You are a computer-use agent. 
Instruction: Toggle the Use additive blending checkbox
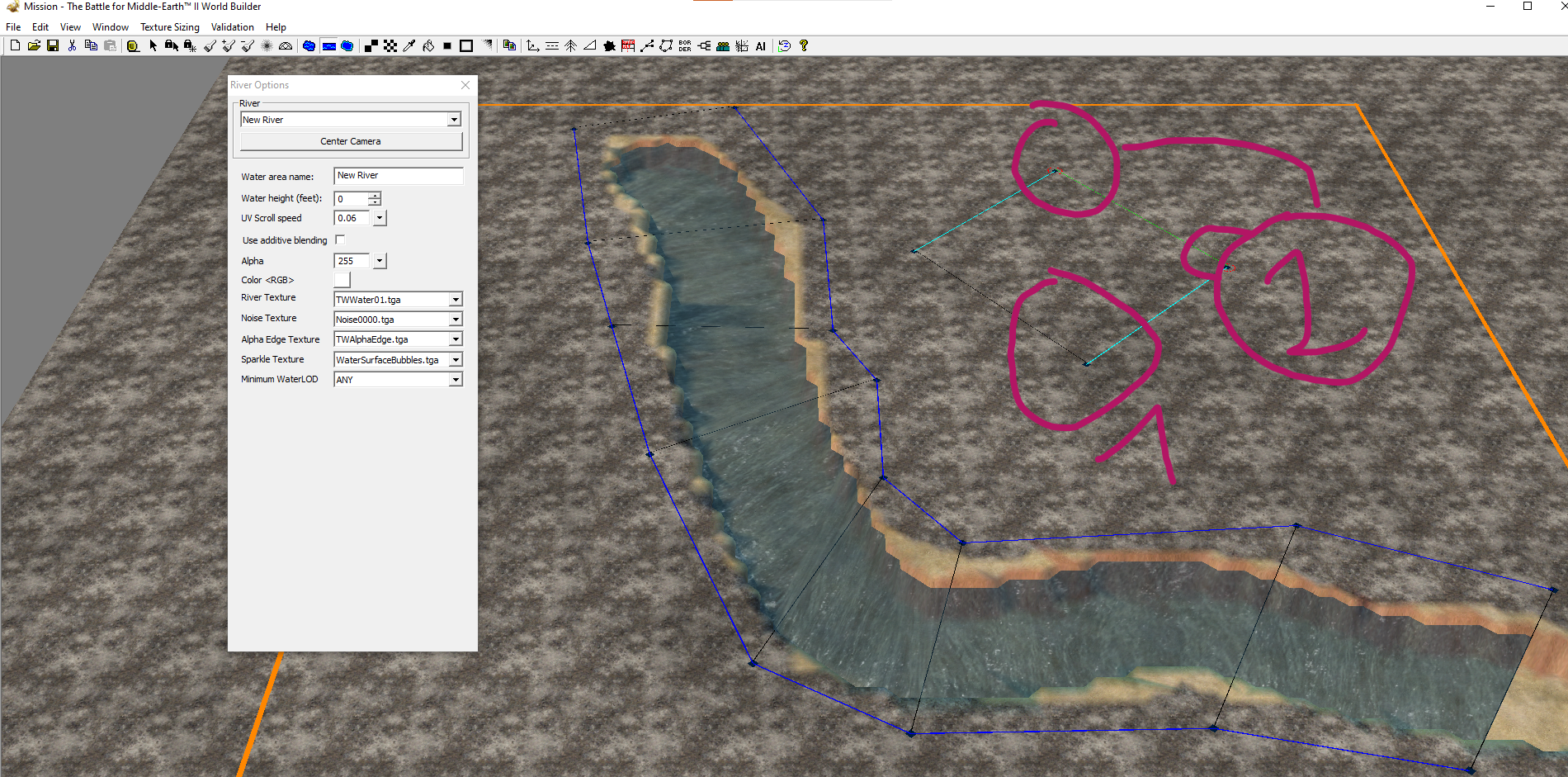[x=340, y=239]
